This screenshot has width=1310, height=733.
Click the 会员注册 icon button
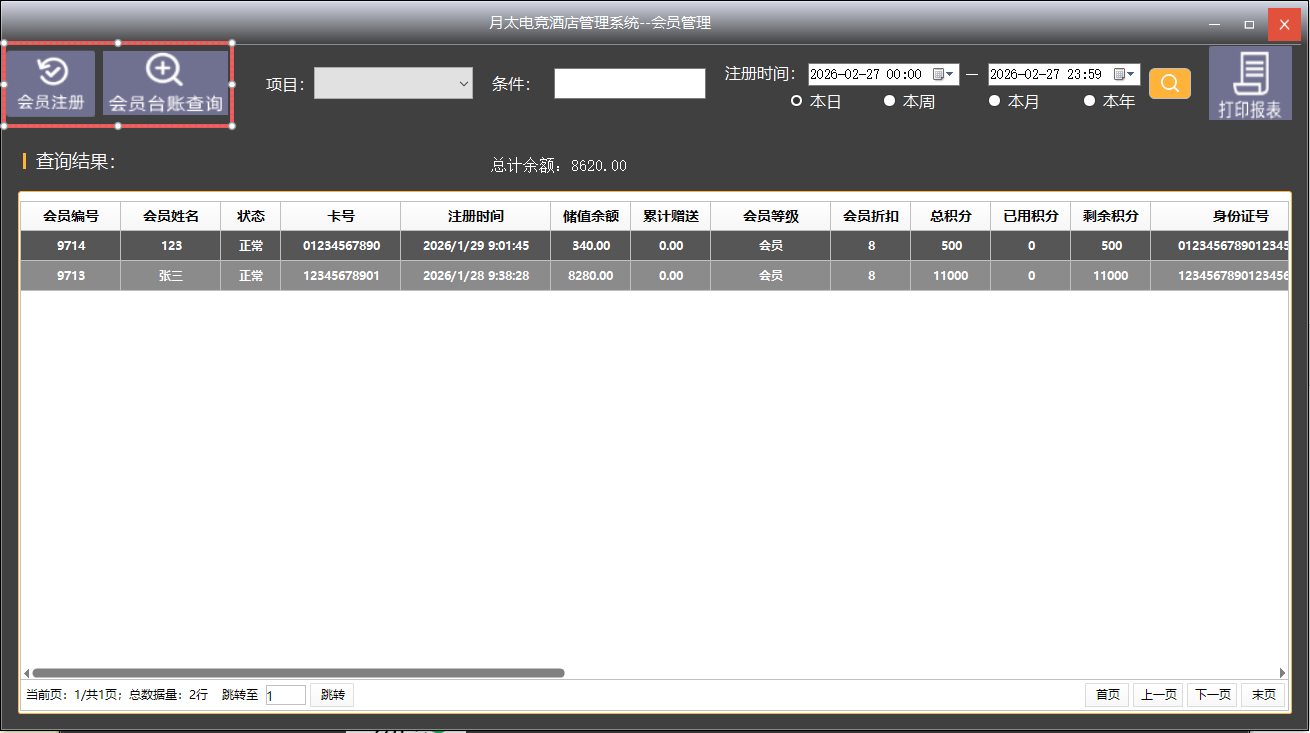point(51,84)
